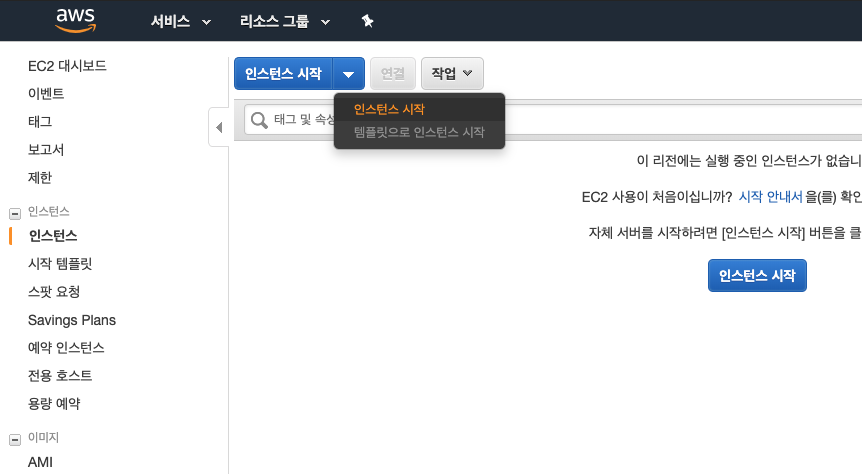
Task: Click the center 인스턴스 시작 button
Action: click(756, 276)
